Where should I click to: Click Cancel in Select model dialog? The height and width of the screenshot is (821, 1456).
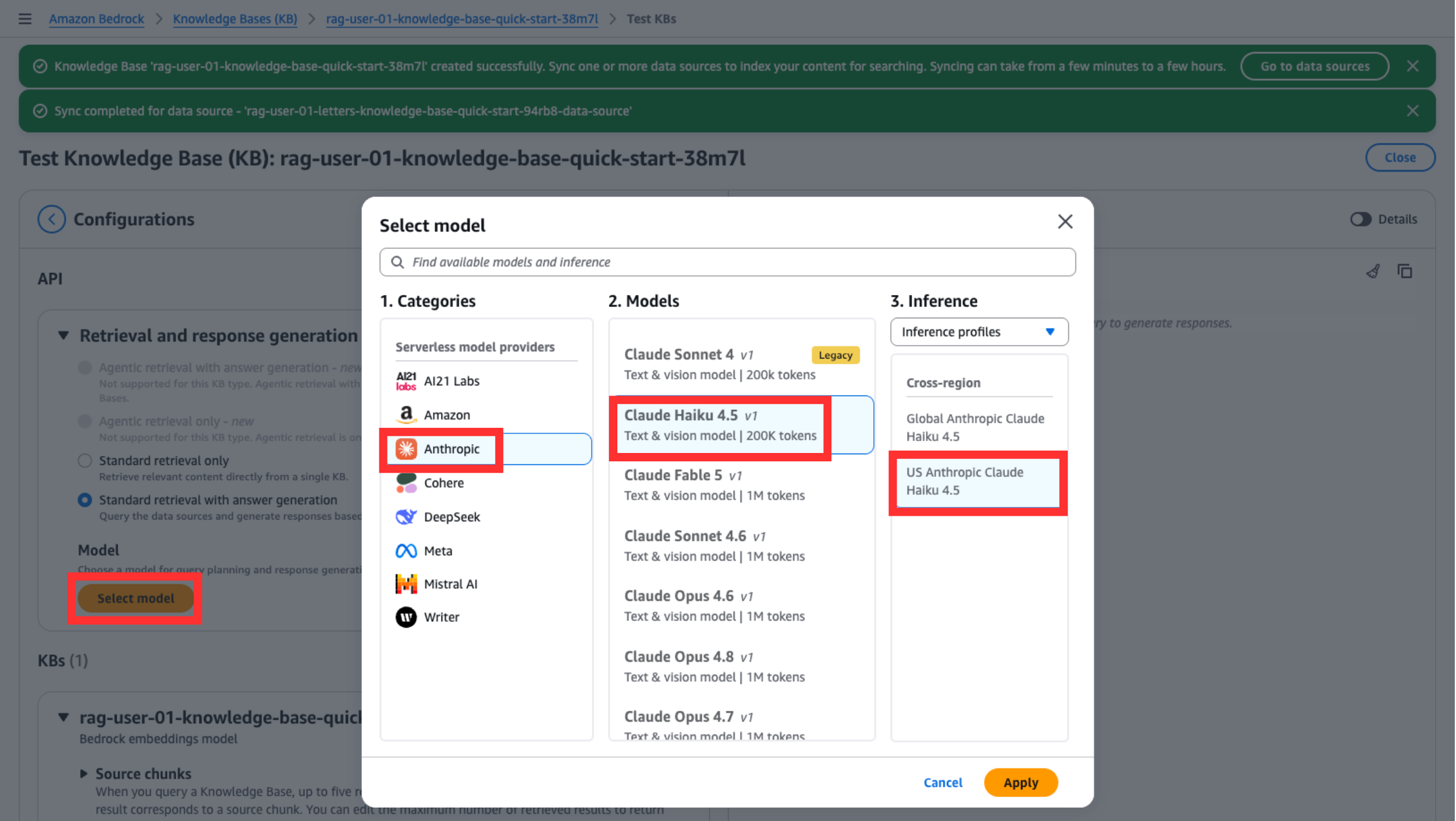tap(943, 783)
